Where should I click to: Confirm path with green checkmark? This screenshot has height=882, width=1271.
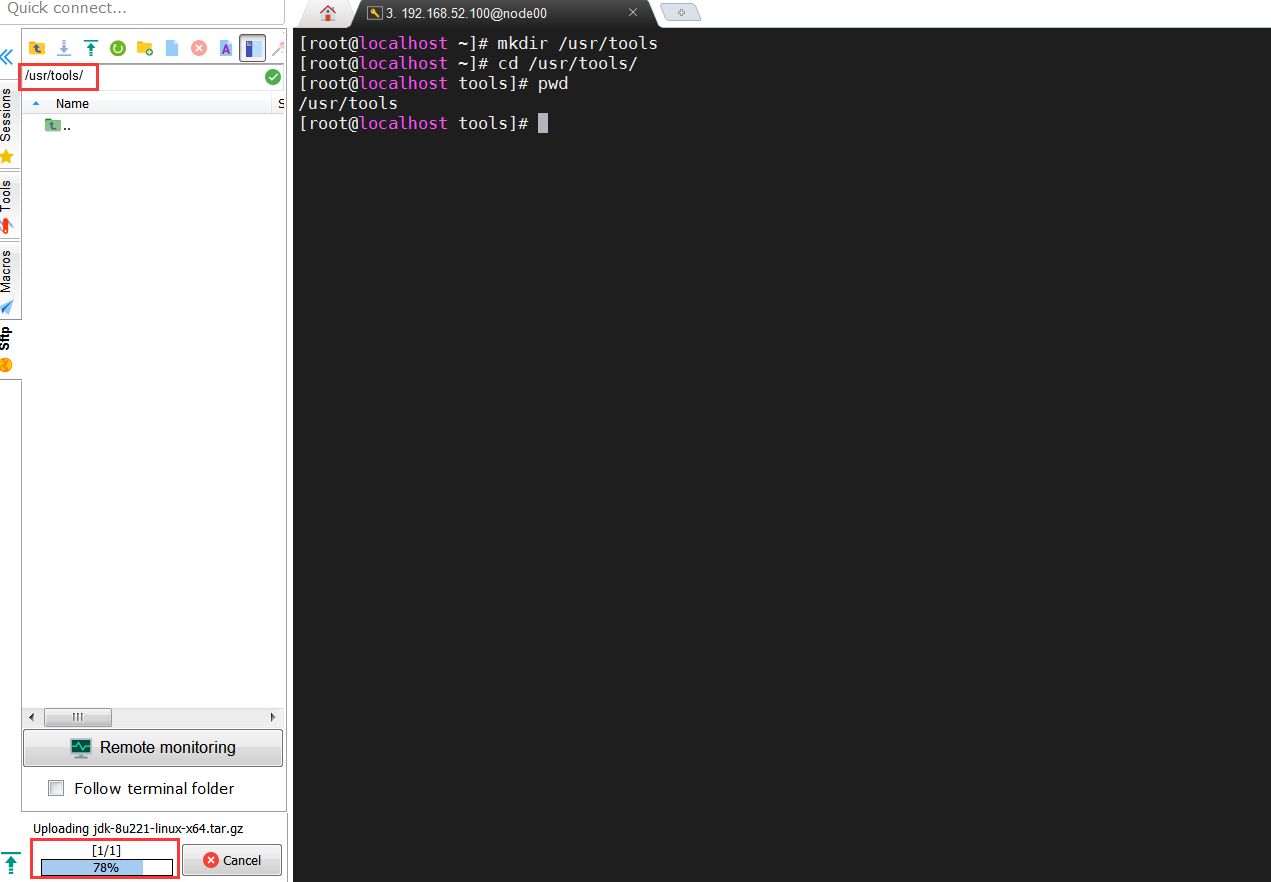273,77
